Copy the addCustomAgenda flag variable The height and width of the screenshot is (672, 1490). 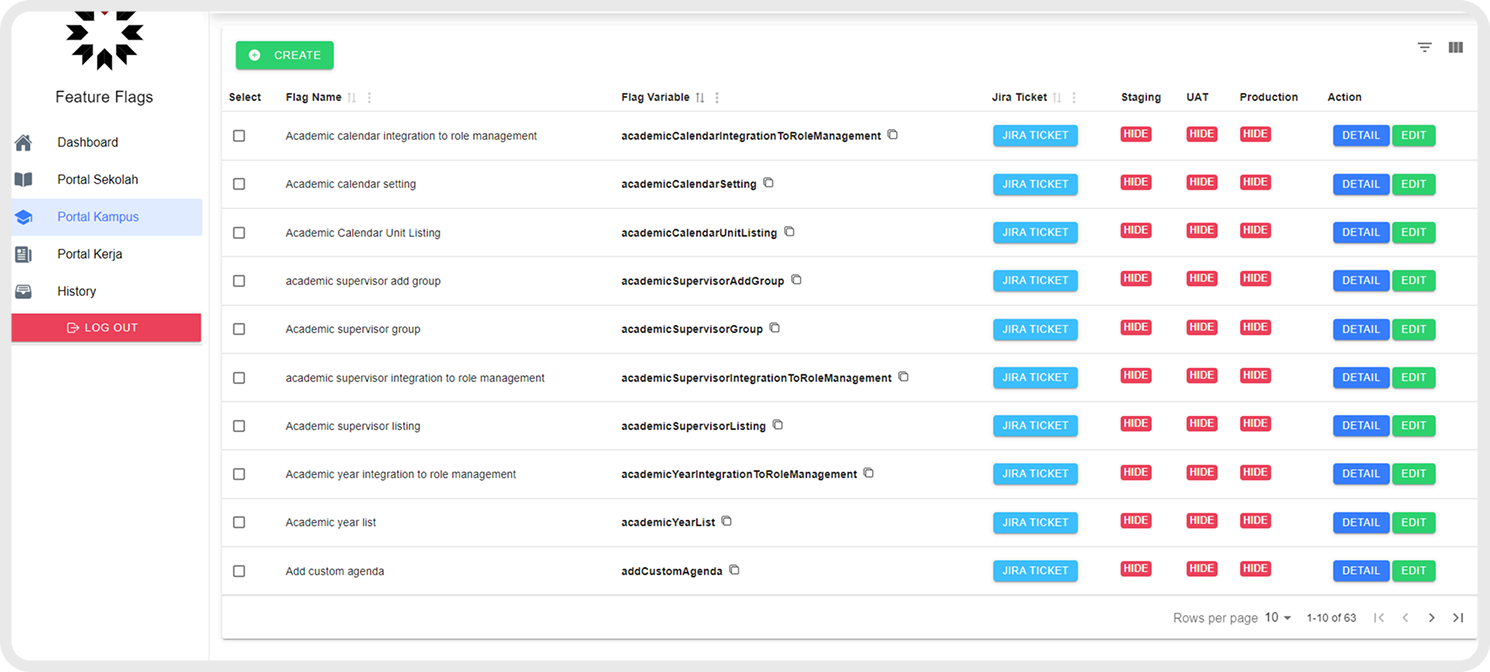click(734, 569)
